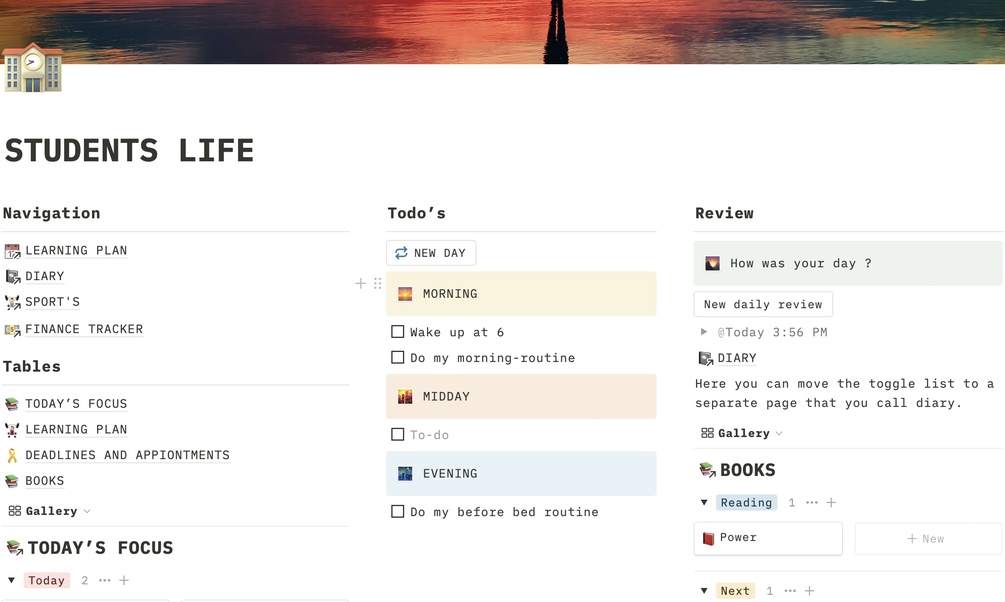Click the three-dots icon next to Reading group
1005x602 pixels.
(811, 503)
